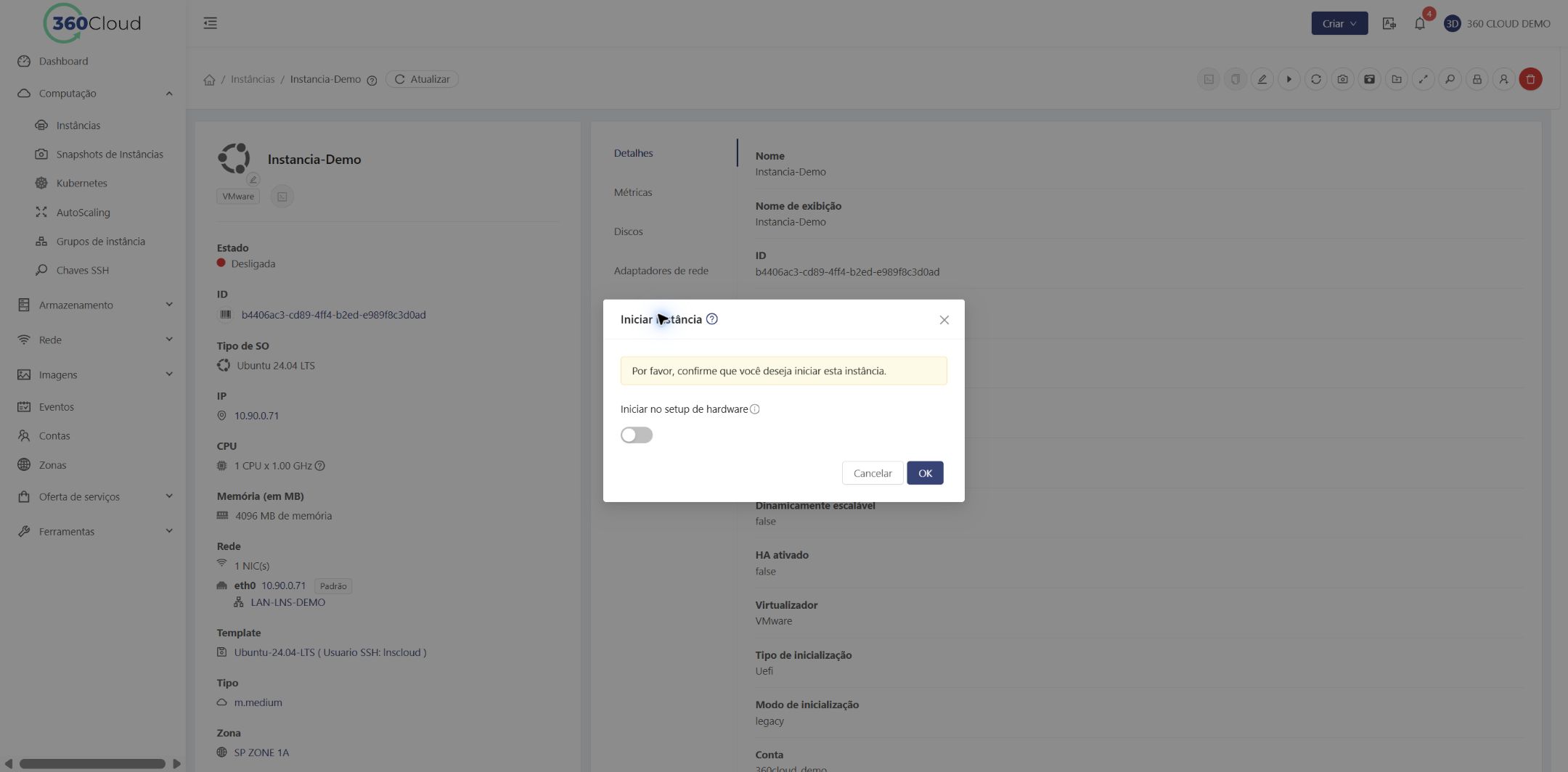The width and height of the screenshot is (1568, 772).
Task: Open the notifications bell icon
Action: (x=1419, y=23)
